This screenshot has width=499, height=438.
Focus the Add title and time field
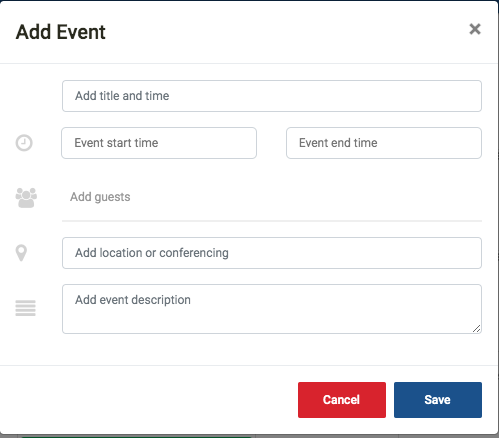point(272,96)
